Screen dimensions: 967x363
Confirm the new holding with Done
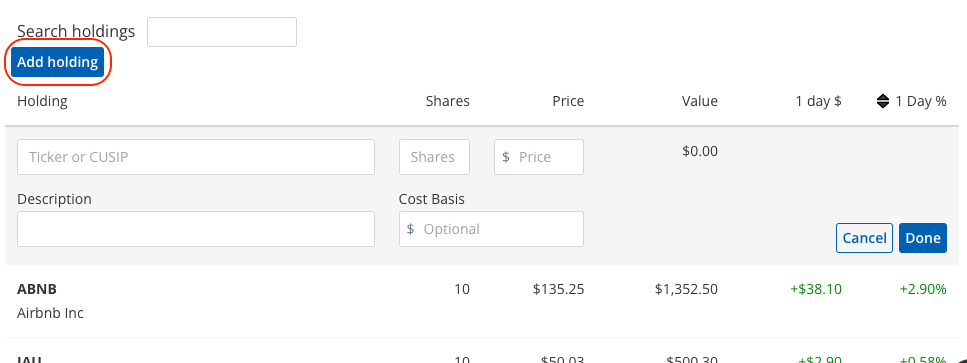[x=923, y=238]
